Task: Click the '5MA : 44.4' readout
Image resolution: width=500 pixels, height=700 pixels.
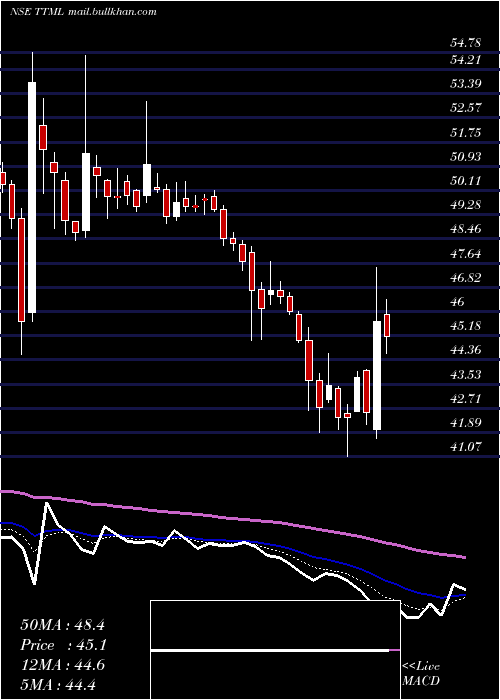Action: point(58,686)
